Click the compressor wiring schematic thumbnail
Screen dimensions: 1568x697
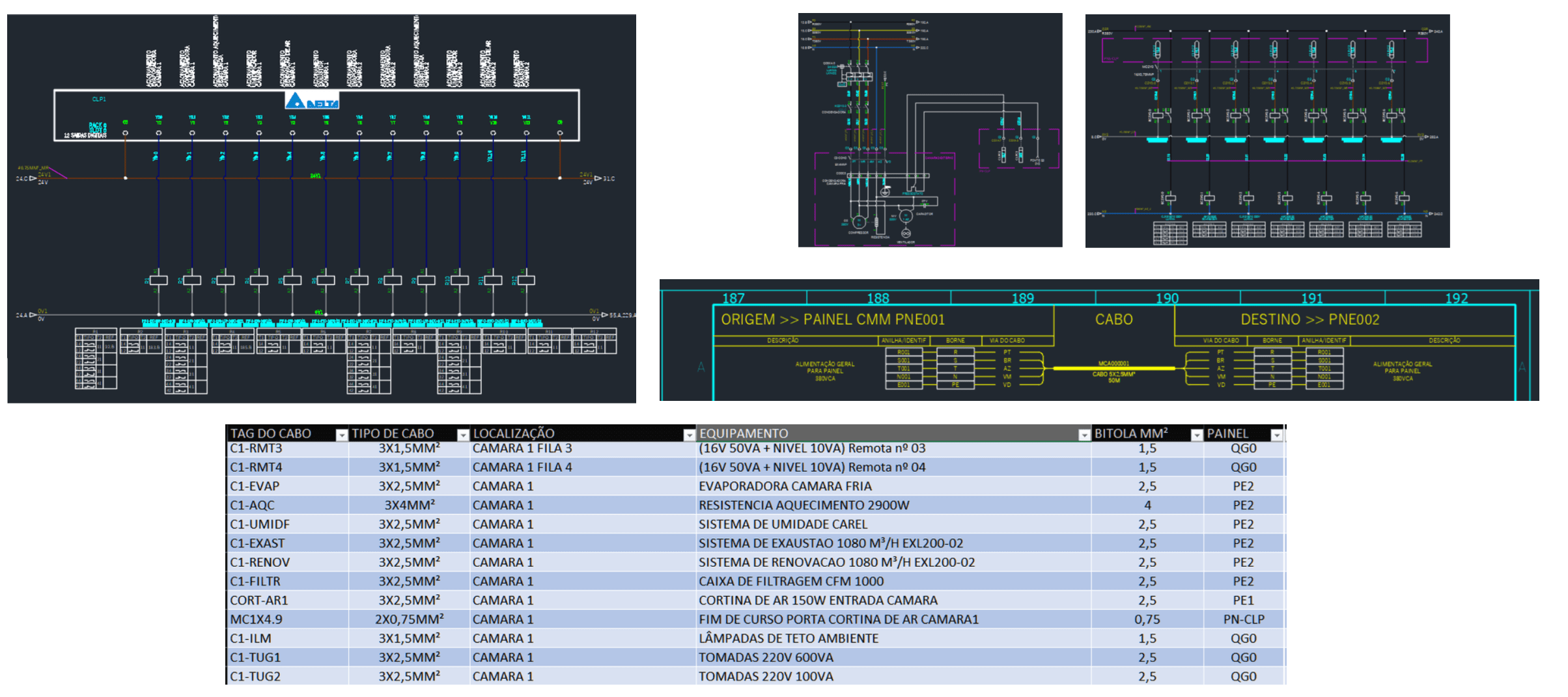930,130
